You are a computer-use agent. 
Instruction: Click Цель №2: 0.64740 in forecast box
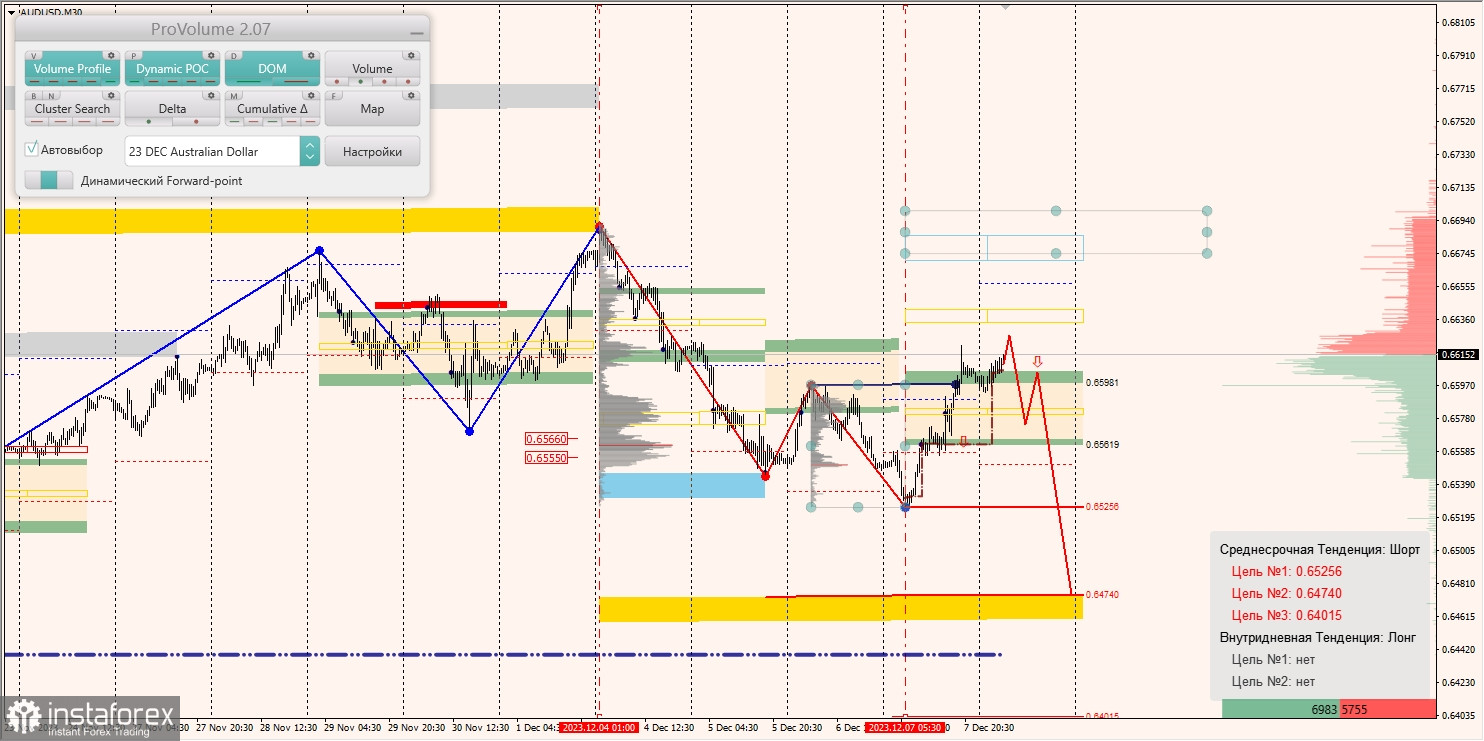click(x=1286, y=593)
